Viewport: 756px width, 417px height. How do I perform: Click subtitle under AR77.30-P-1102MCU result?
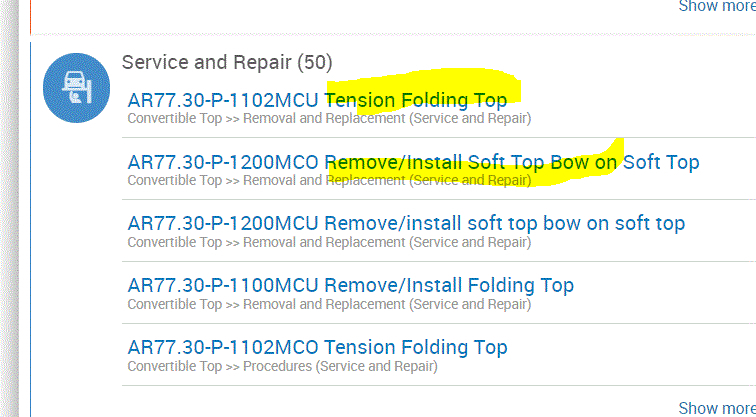click(329, 118)
